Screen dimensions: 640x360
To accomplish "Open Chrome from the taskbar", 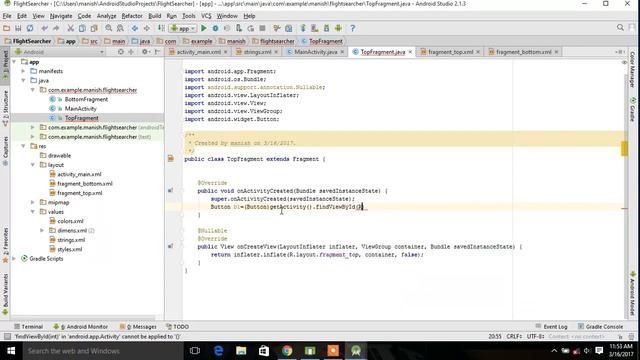I will [287, 351].
